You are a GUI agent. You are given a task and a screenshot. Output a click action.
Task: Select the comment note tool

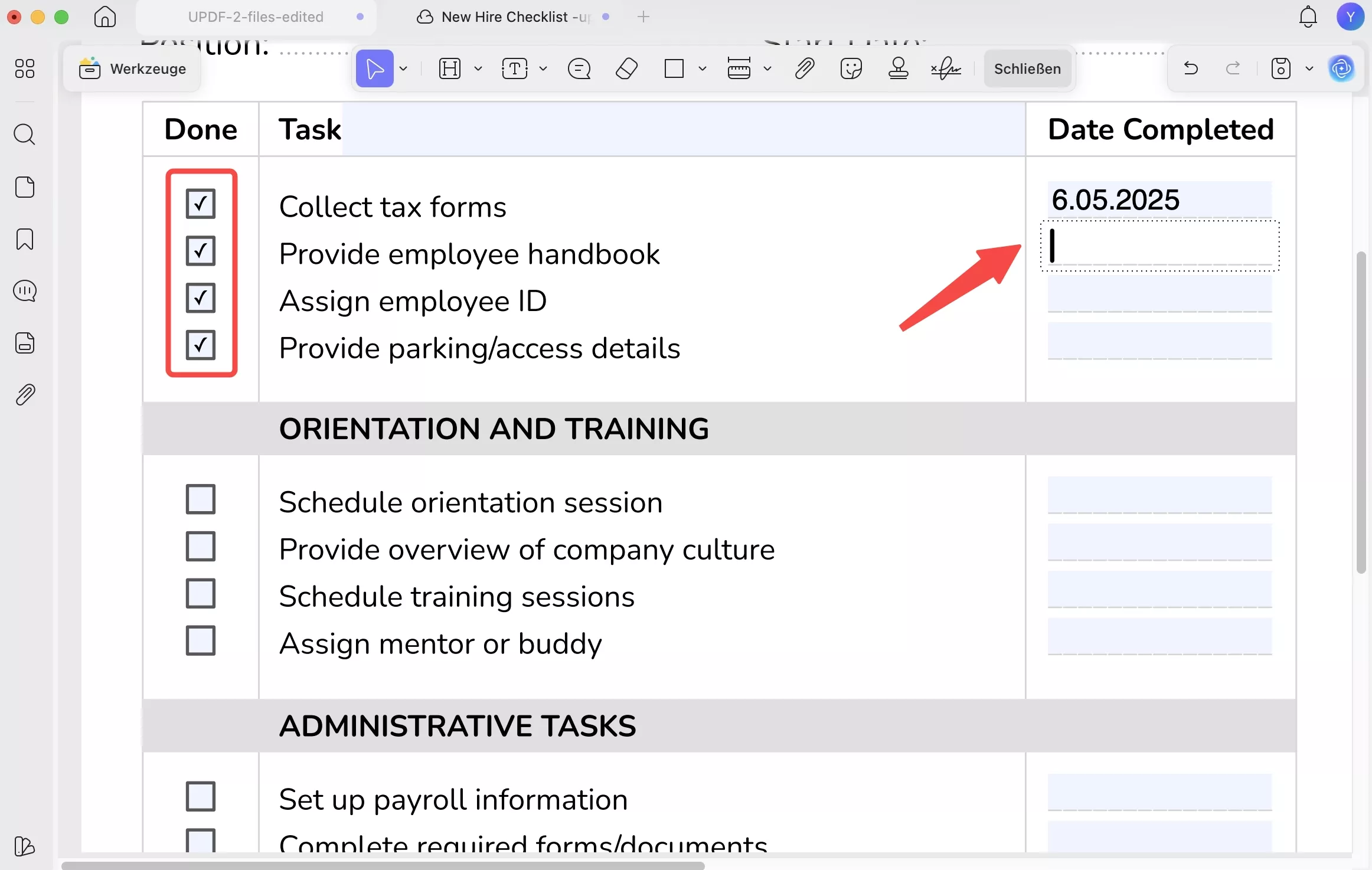coord(579,69)
